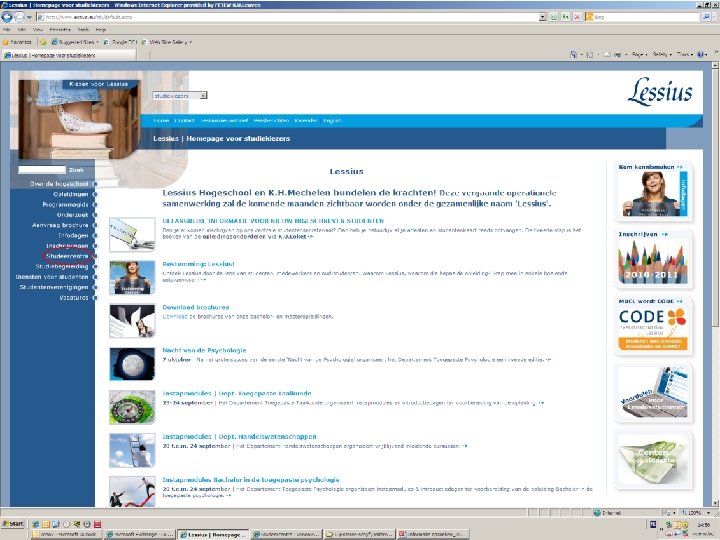Click the English link in navigation bar
Image resolution: width=720 pixels, height=540 pixels.
(332, 121)
